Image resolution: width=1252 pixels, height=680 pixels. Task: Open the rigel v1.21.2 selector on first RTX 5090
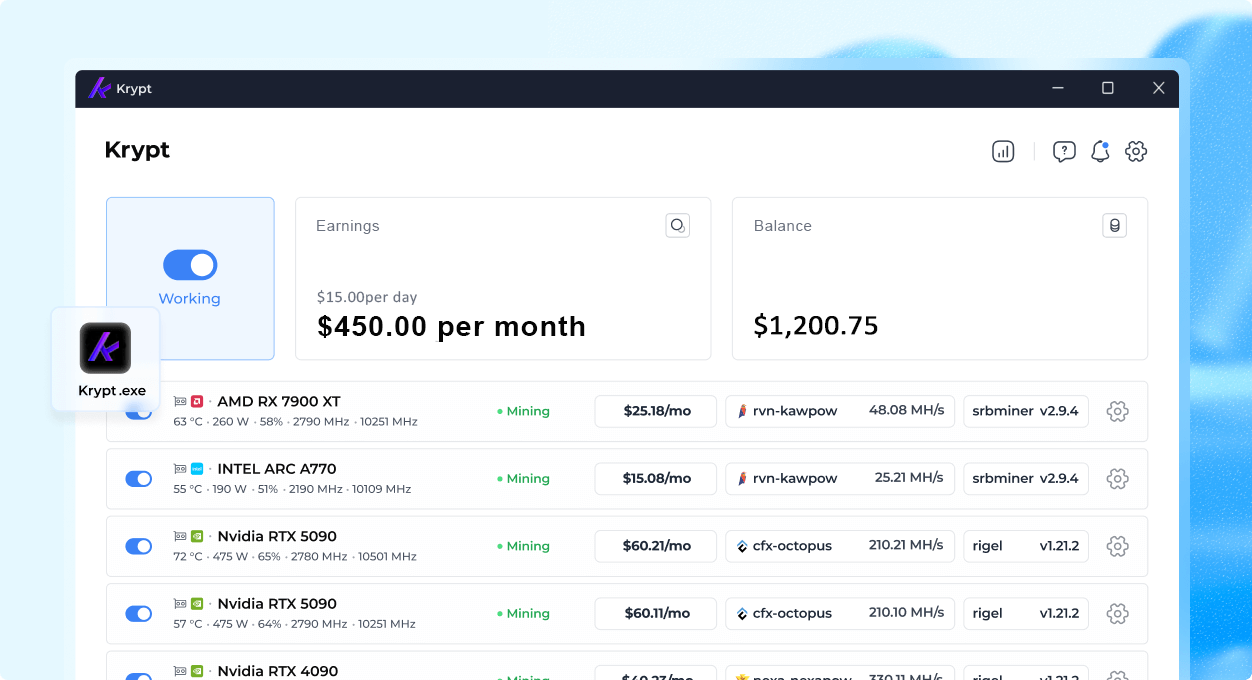[x=1026, y=546]
